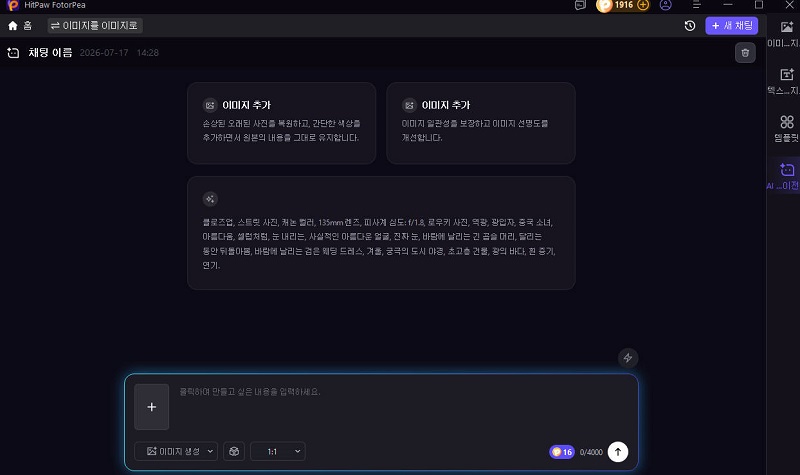
Task: Click the chat name icon beside 채팅 이름
Action: pos(13,53)
